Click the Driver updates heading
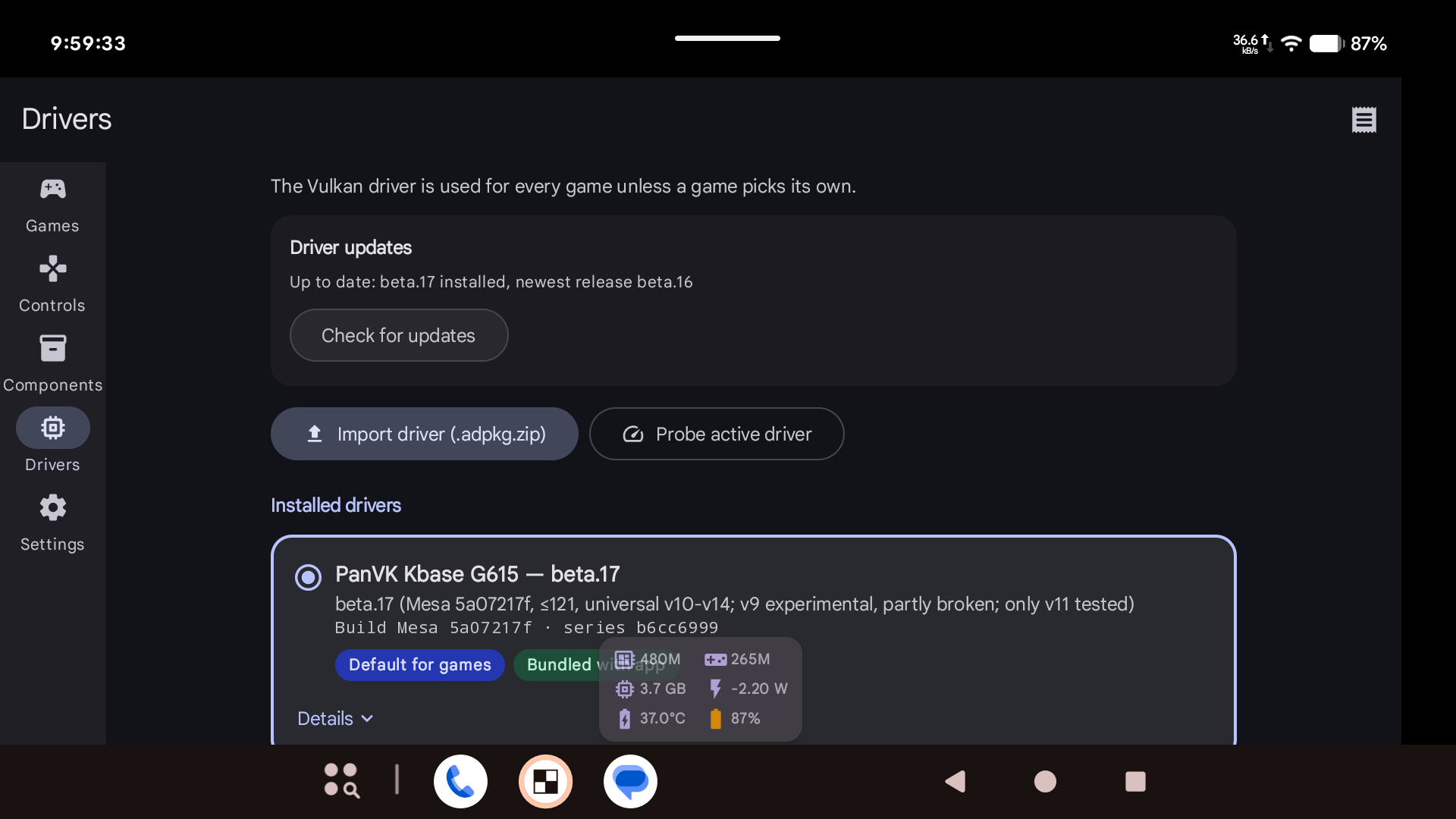Screen dimensions: 1456x819 point(350,247)
